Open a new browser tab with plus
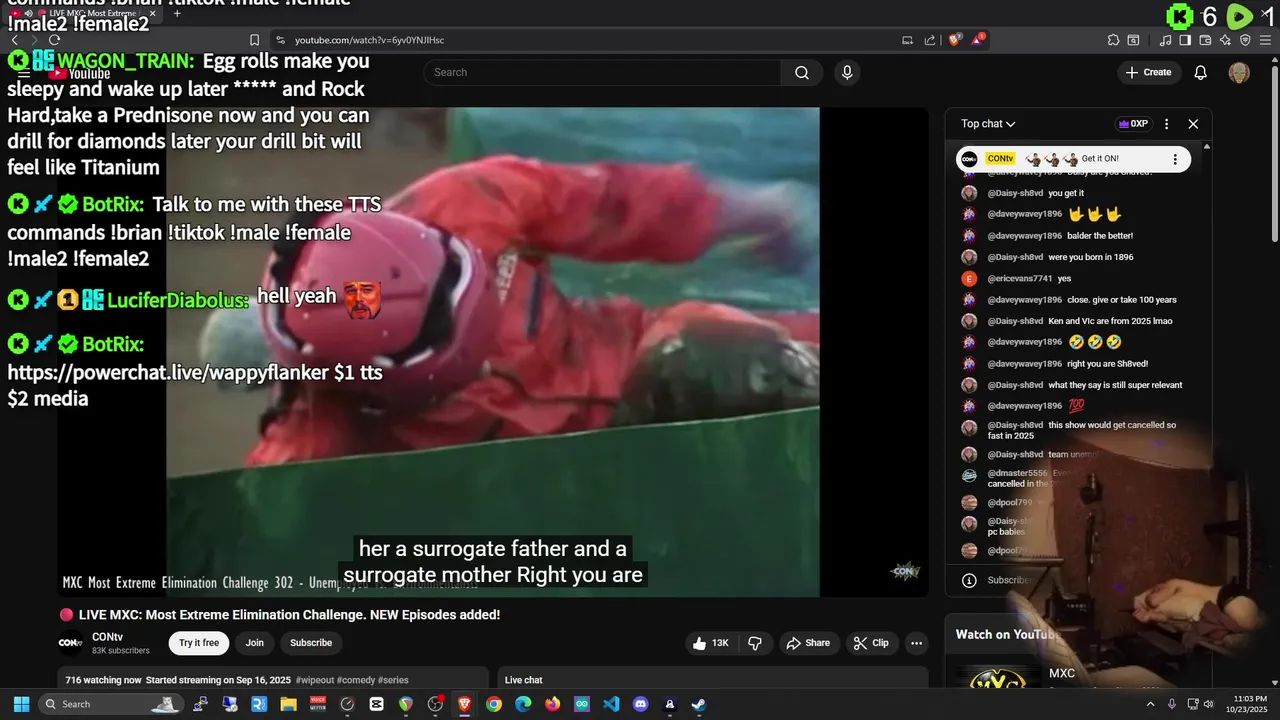The width and height of the screenshot is (1280, 720). pos(177,13)
